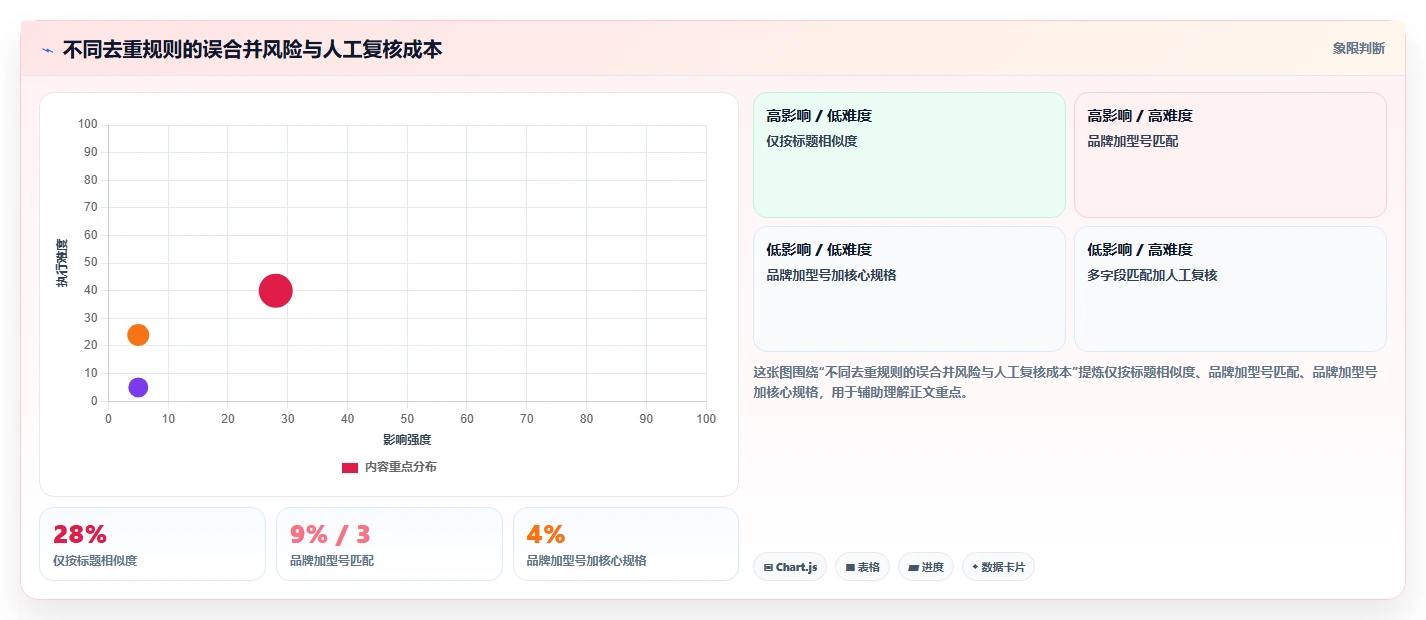Click the sparkle icon in 数据卡片 chip

[975, 567]
